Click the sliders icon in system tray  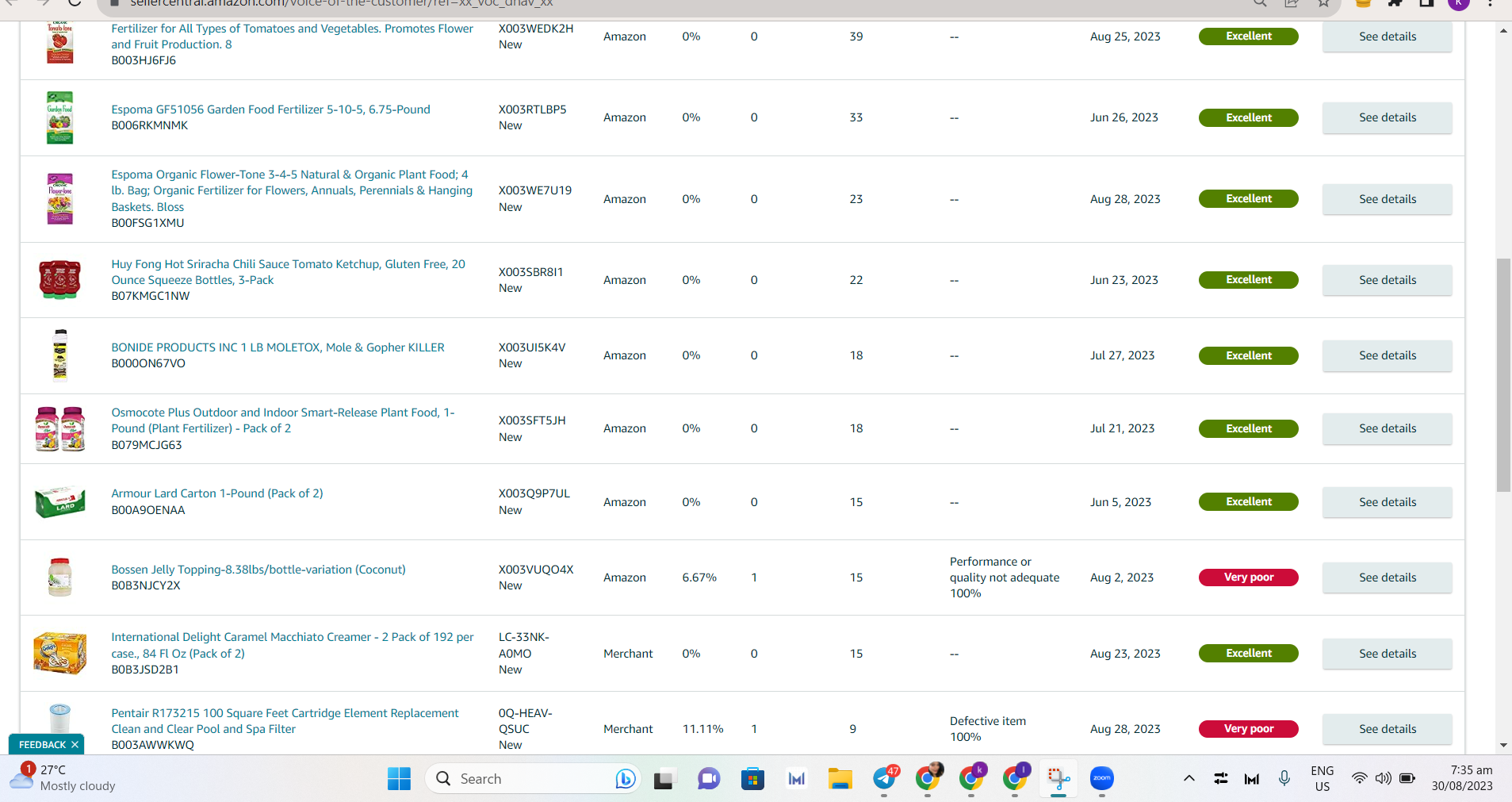point(1221,778)
